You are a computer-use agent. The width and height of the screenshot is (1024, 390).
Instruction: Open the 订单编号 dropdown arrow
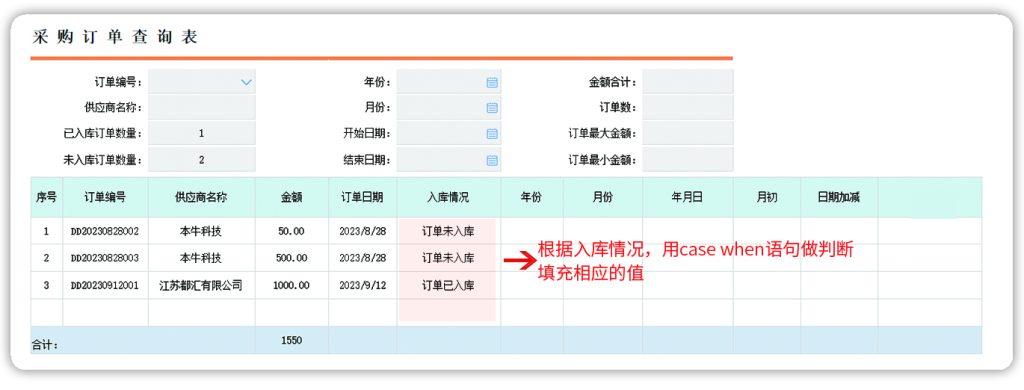(246, 82)
